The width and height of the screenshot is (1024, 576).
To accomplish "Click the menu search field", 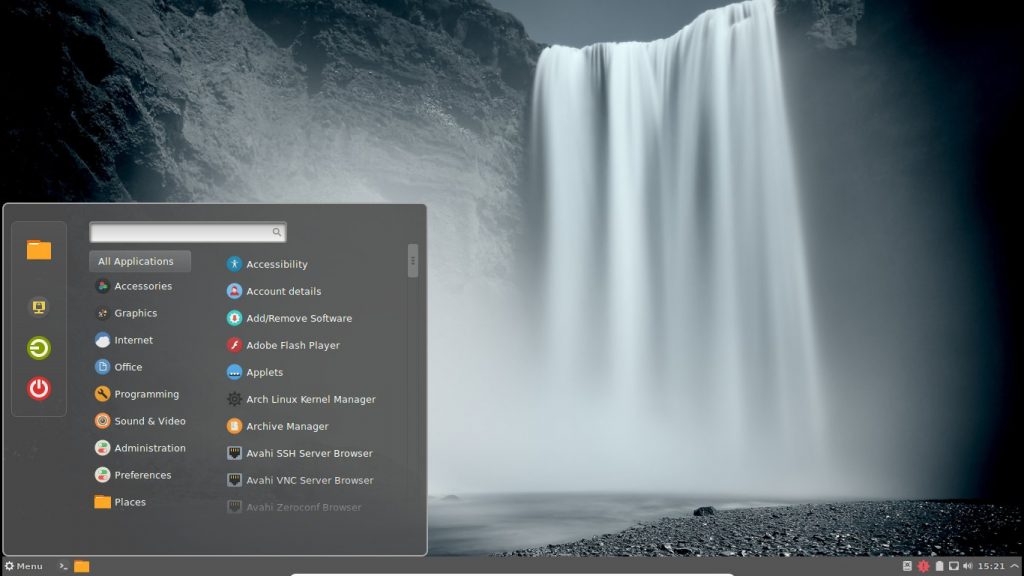I will point(187,232).
